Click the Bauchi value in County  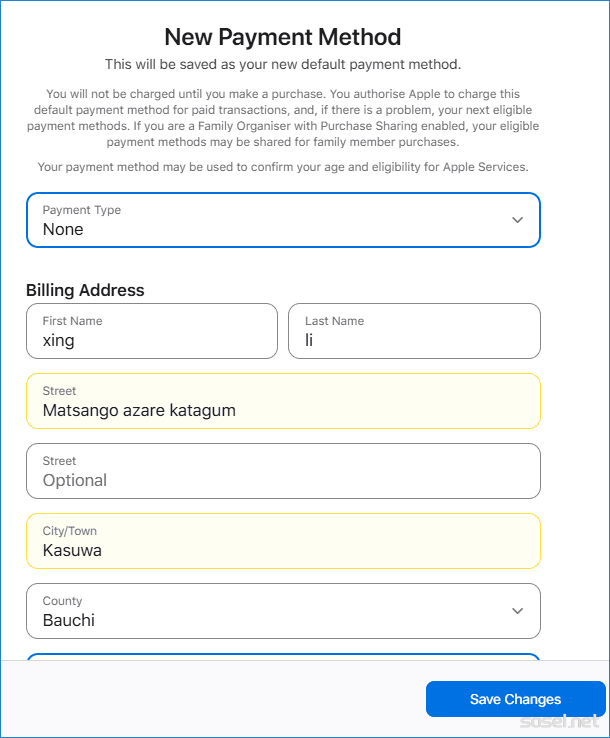[x=69, y=620]
